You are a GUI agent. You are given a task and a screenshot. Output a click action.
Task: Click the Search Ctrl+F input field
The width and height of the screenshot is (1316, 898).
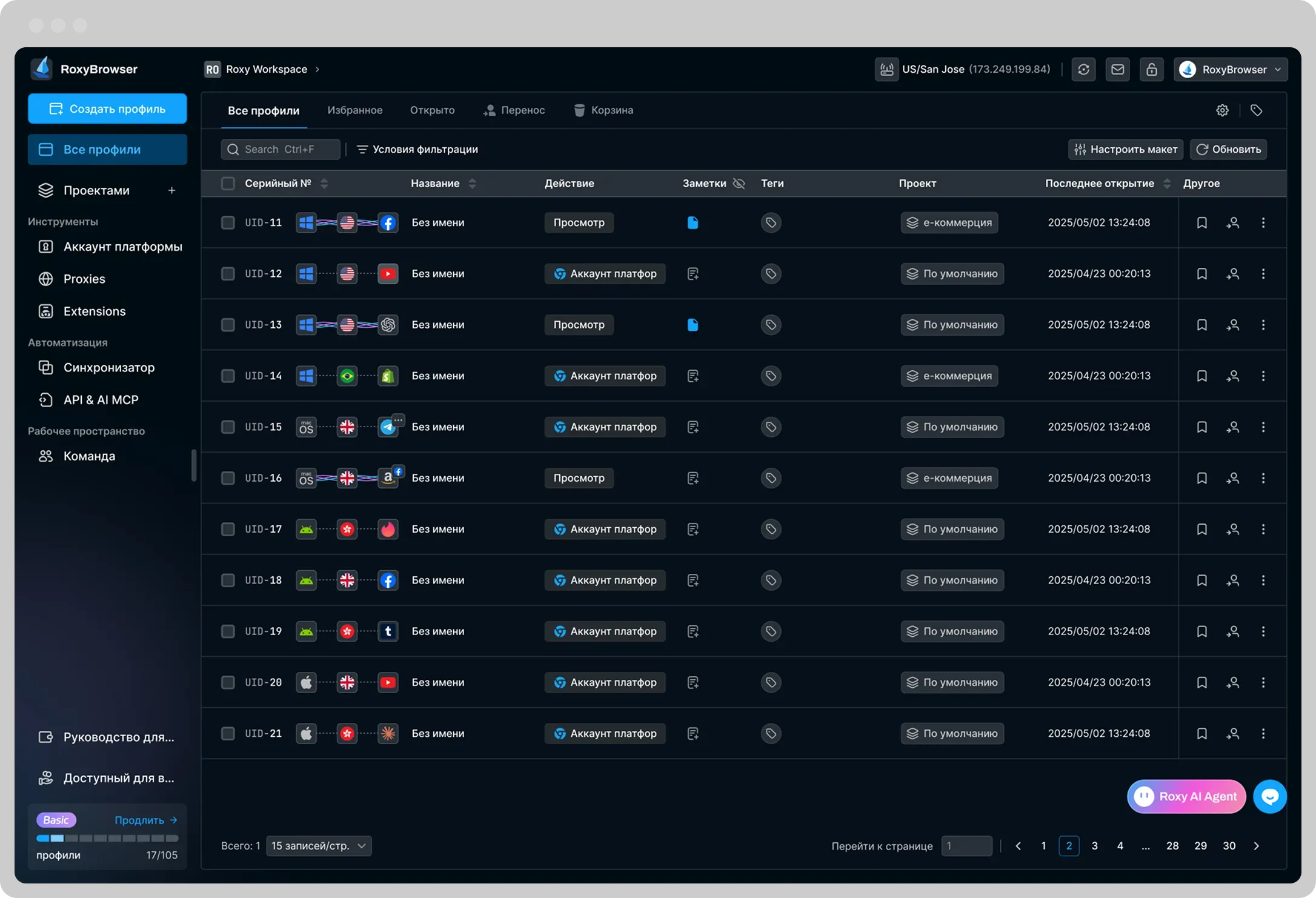281,149
